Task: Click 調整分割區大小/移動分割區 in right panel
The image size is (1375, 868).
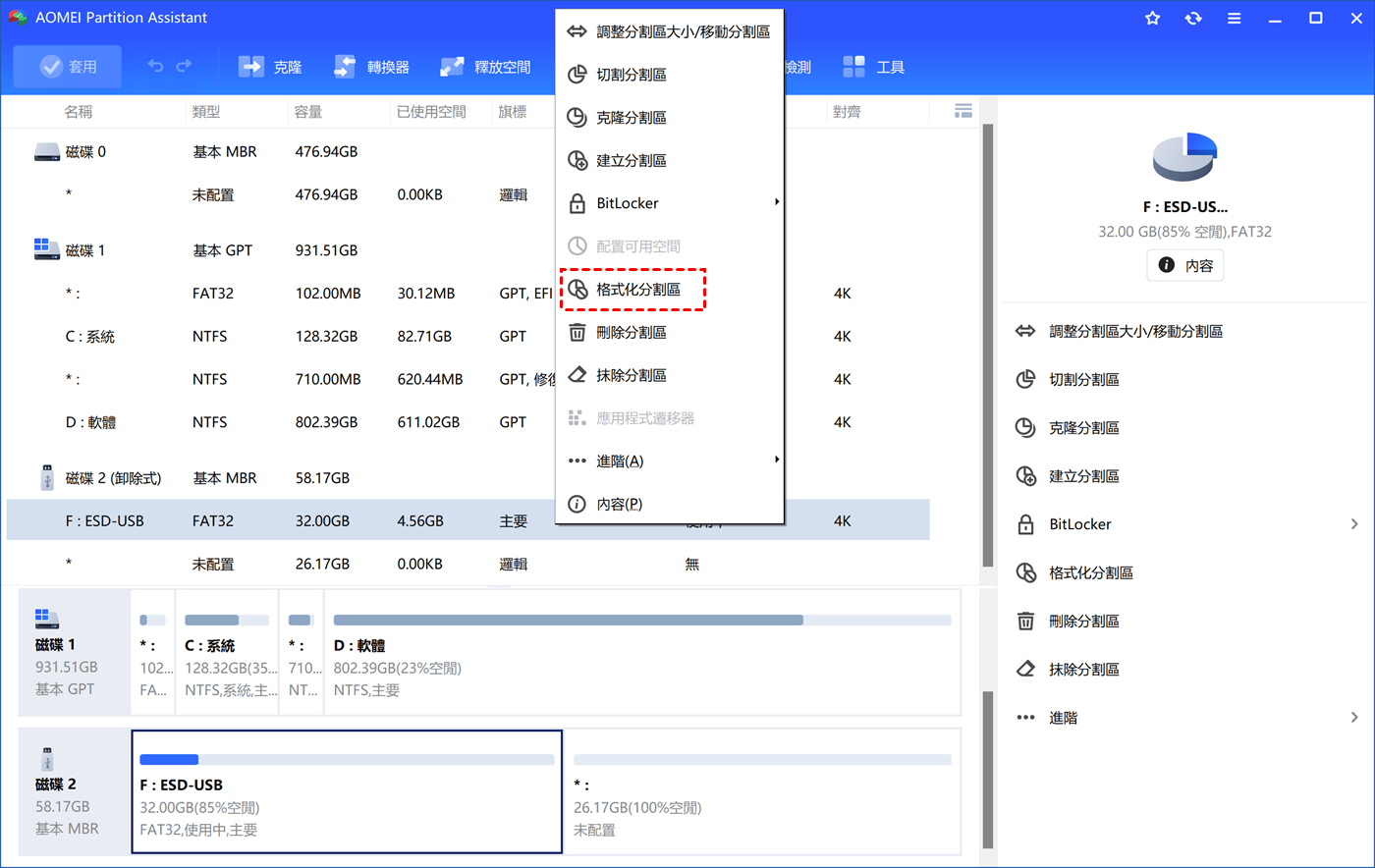Action: 1135,332
